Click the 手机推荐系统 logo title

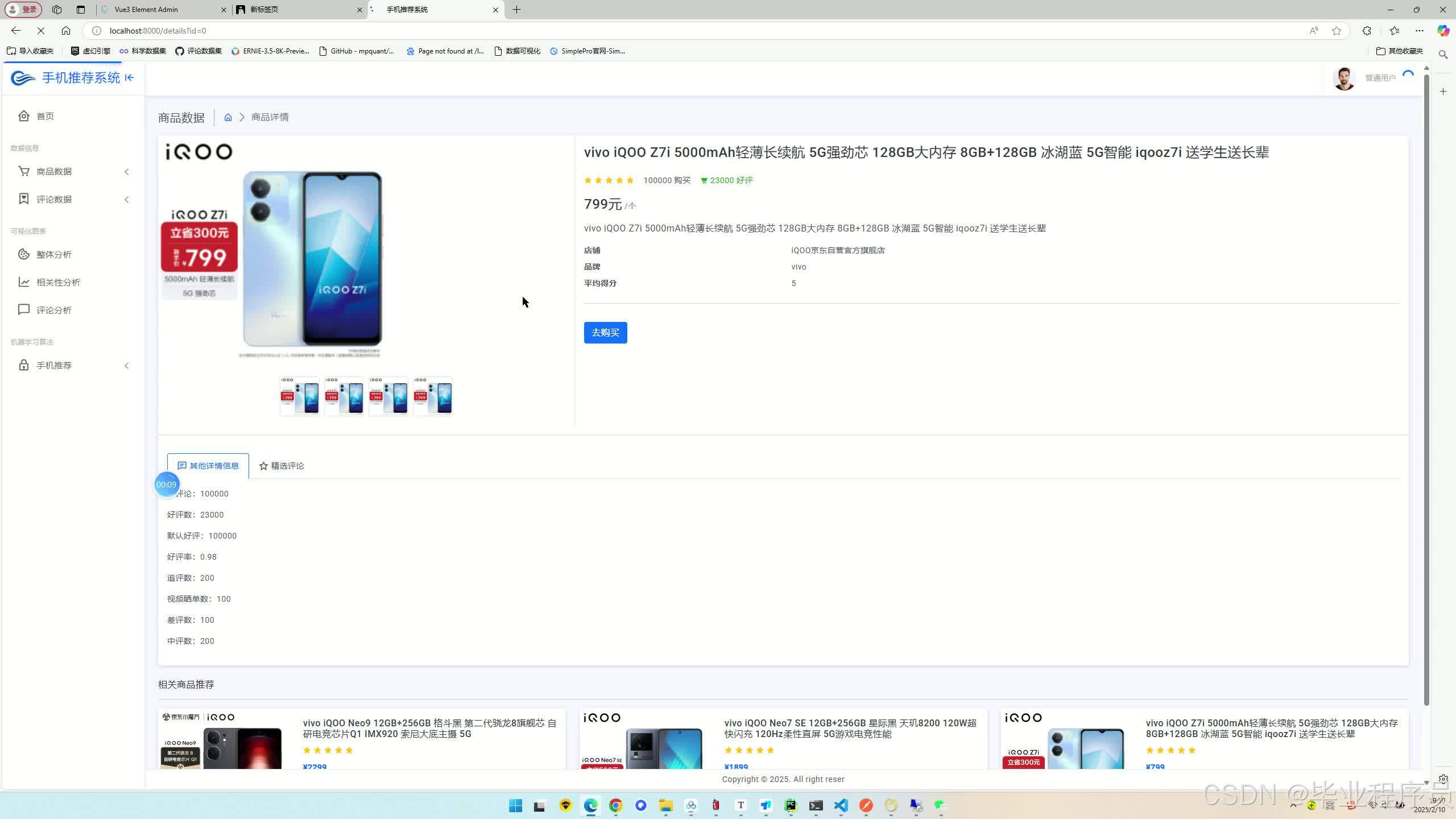81,78
